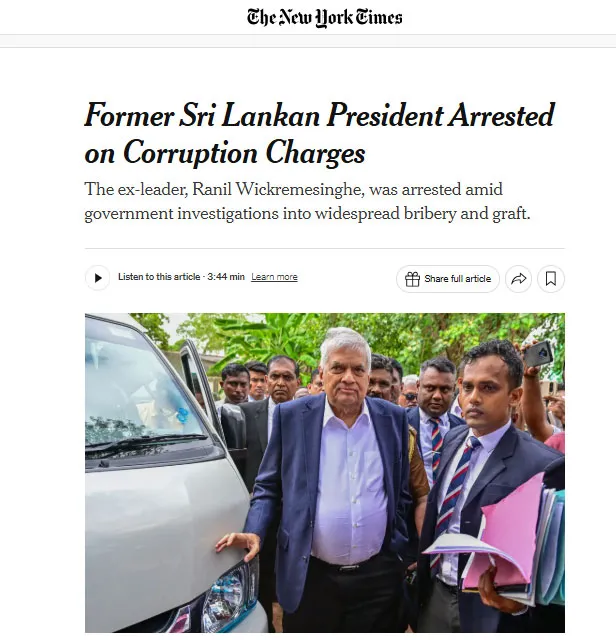This screenshot has height=640, width=616.
Task: Play the article audio
Action: 97,278
